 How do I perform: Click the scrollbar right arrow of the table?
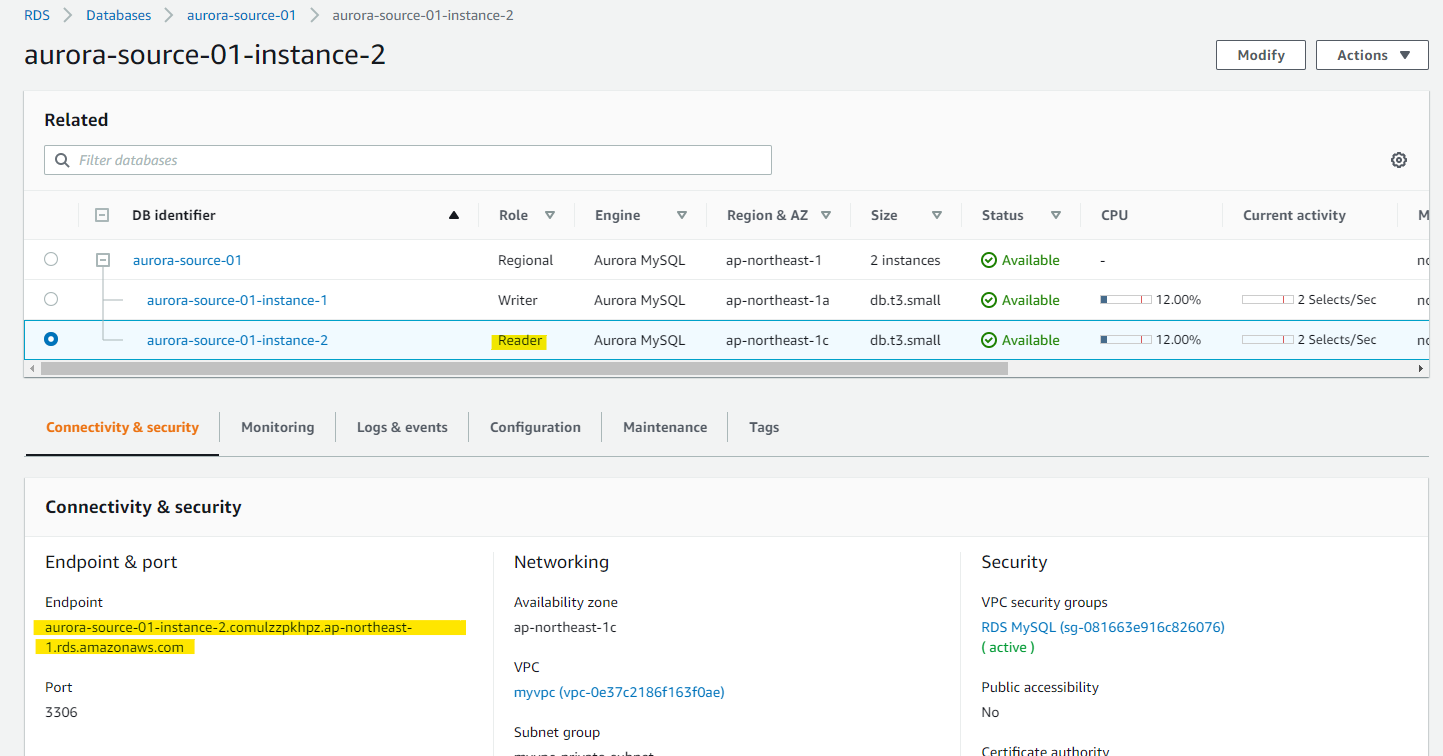[1422, 368]
